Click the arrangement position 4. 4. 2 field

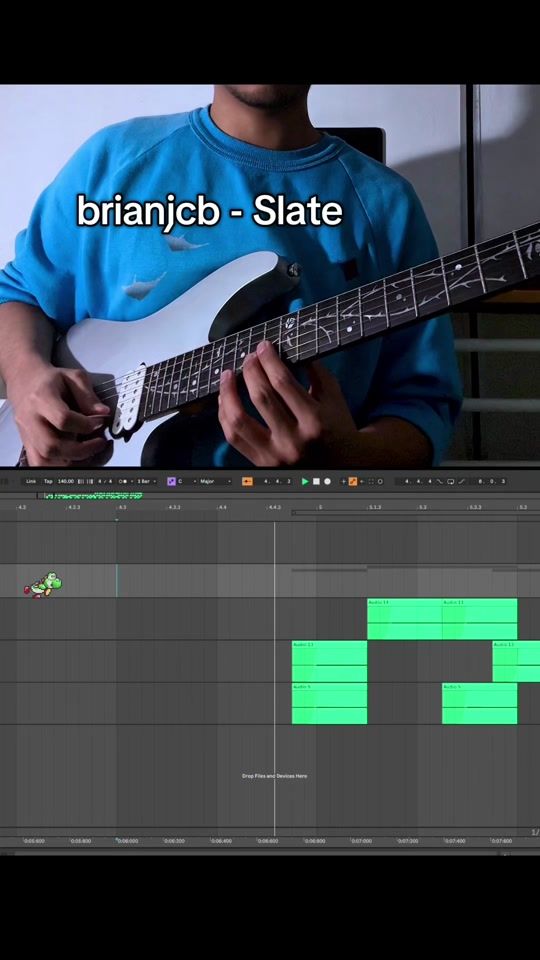click(277, 481)
